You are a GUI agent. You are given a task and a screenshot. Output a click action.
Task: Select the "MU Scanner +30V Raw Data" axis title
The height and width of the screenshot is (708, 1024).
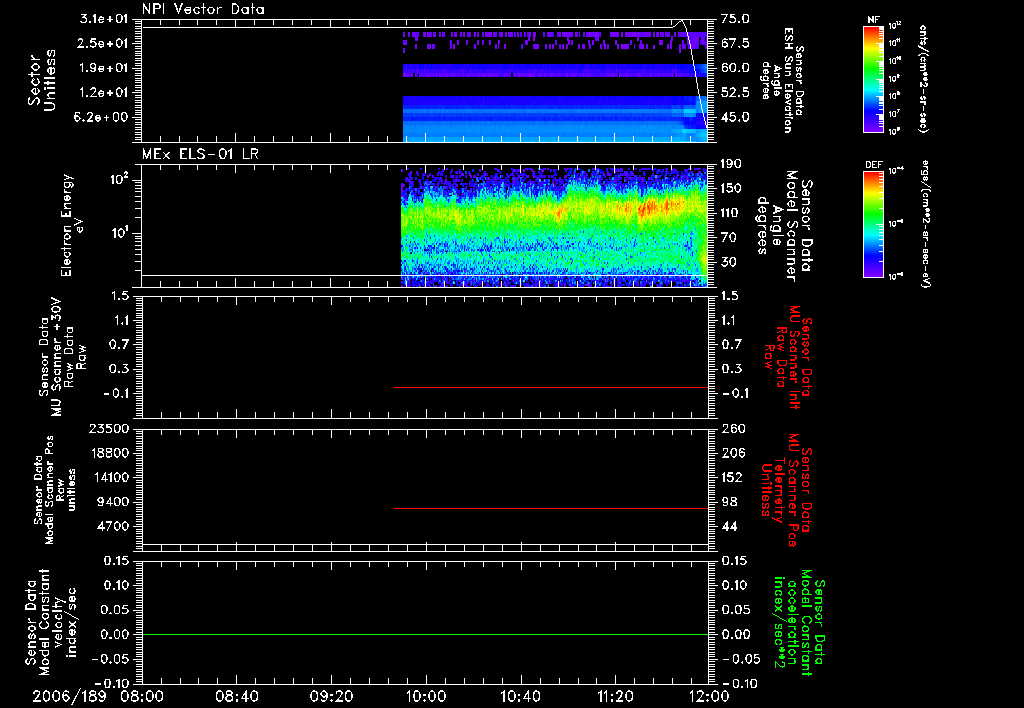(x=62, y=357)
